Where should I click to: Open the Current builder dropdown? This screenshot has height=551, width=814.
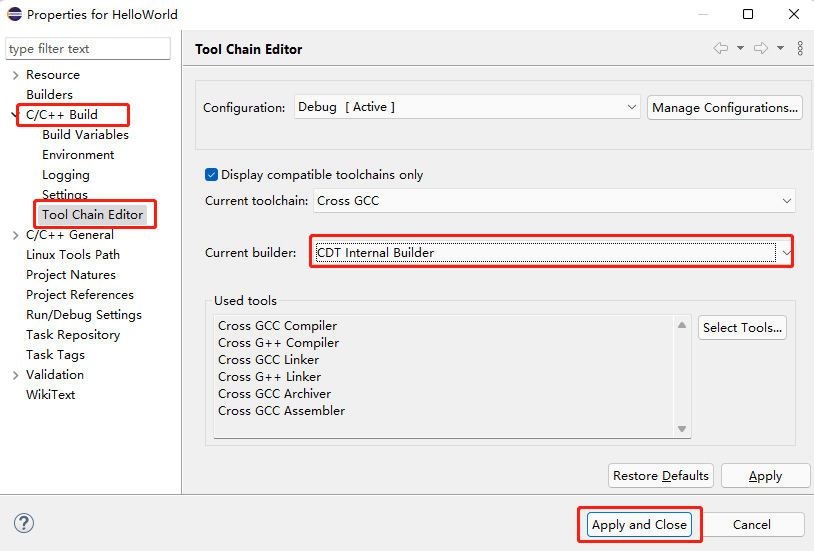click(x=552, y=253)
